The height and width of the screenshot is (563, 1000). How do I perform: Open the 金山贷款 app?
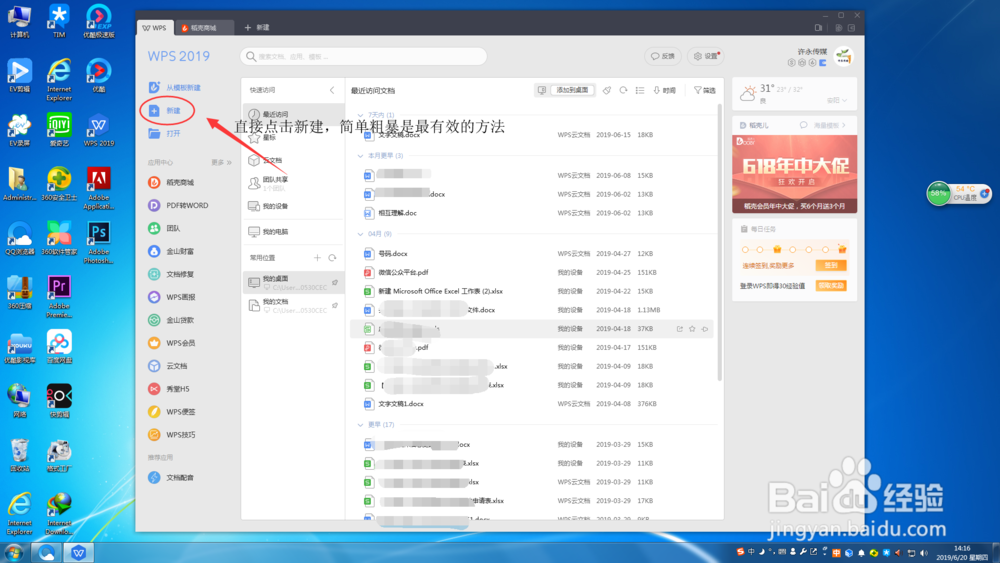[171, 320]
